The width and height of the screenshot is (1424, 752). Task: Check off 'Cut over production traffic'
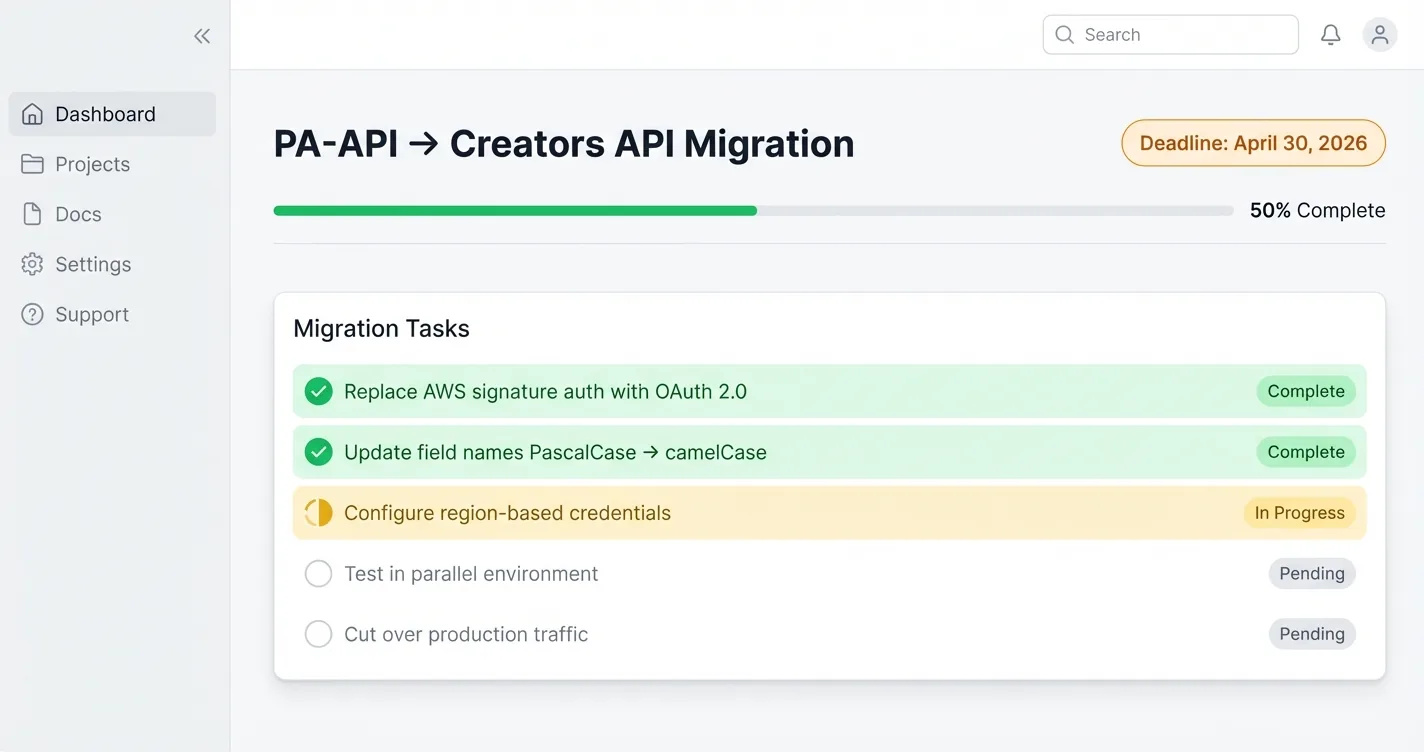coord(318,633)
